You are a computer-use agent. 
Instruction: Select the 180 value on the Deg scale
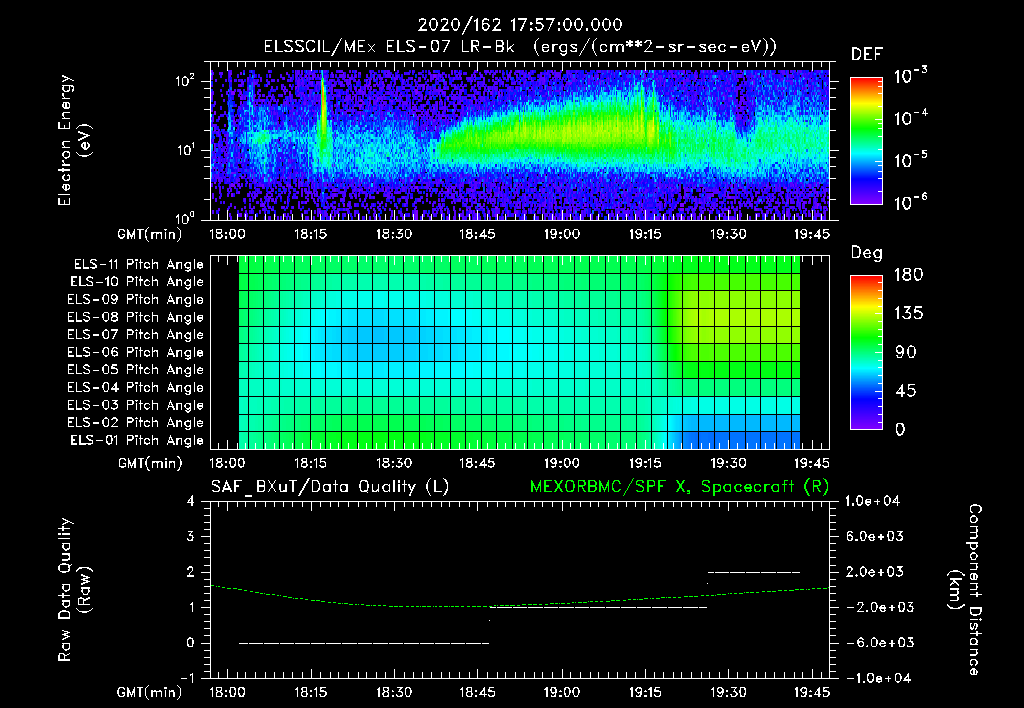[x=908, y=275]
